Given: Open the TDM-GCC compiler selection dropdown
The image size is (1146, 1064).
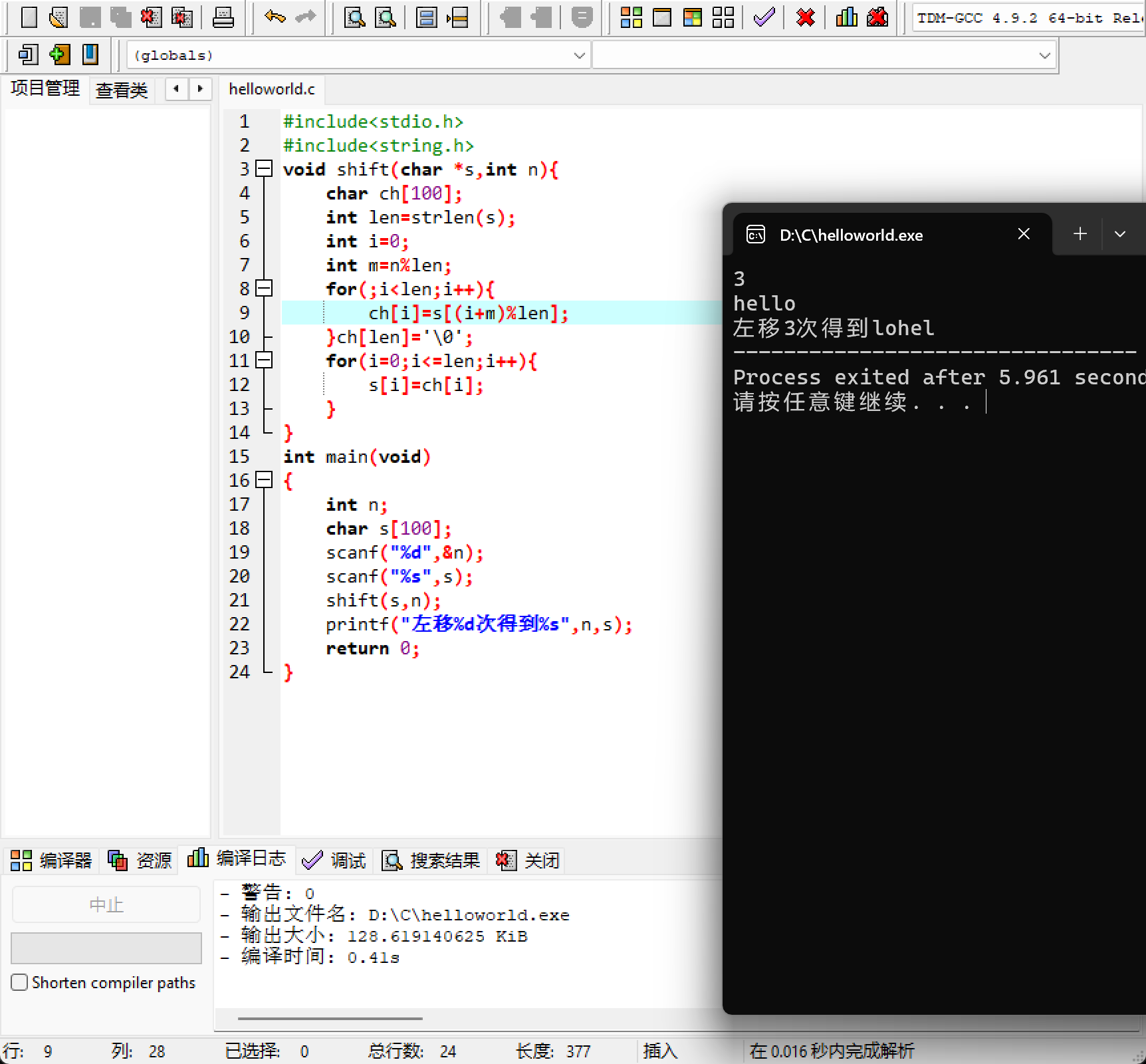Looking at the screenshot, I should (1029, 18).
